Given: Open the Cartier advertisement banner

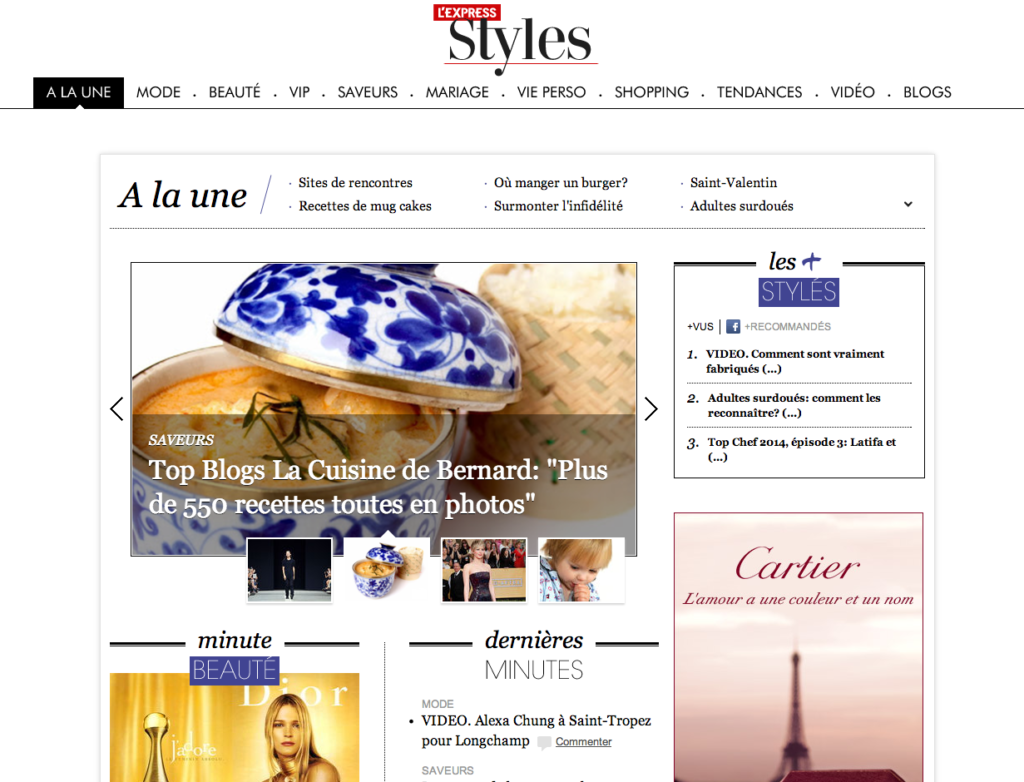Looking at the screenshot, I should [799, 647].
